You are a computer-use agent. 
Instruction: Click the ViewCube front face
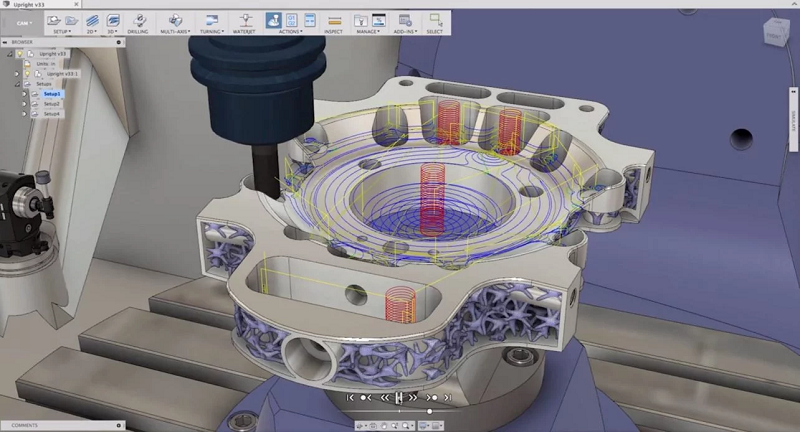click(x=776, y=33)
